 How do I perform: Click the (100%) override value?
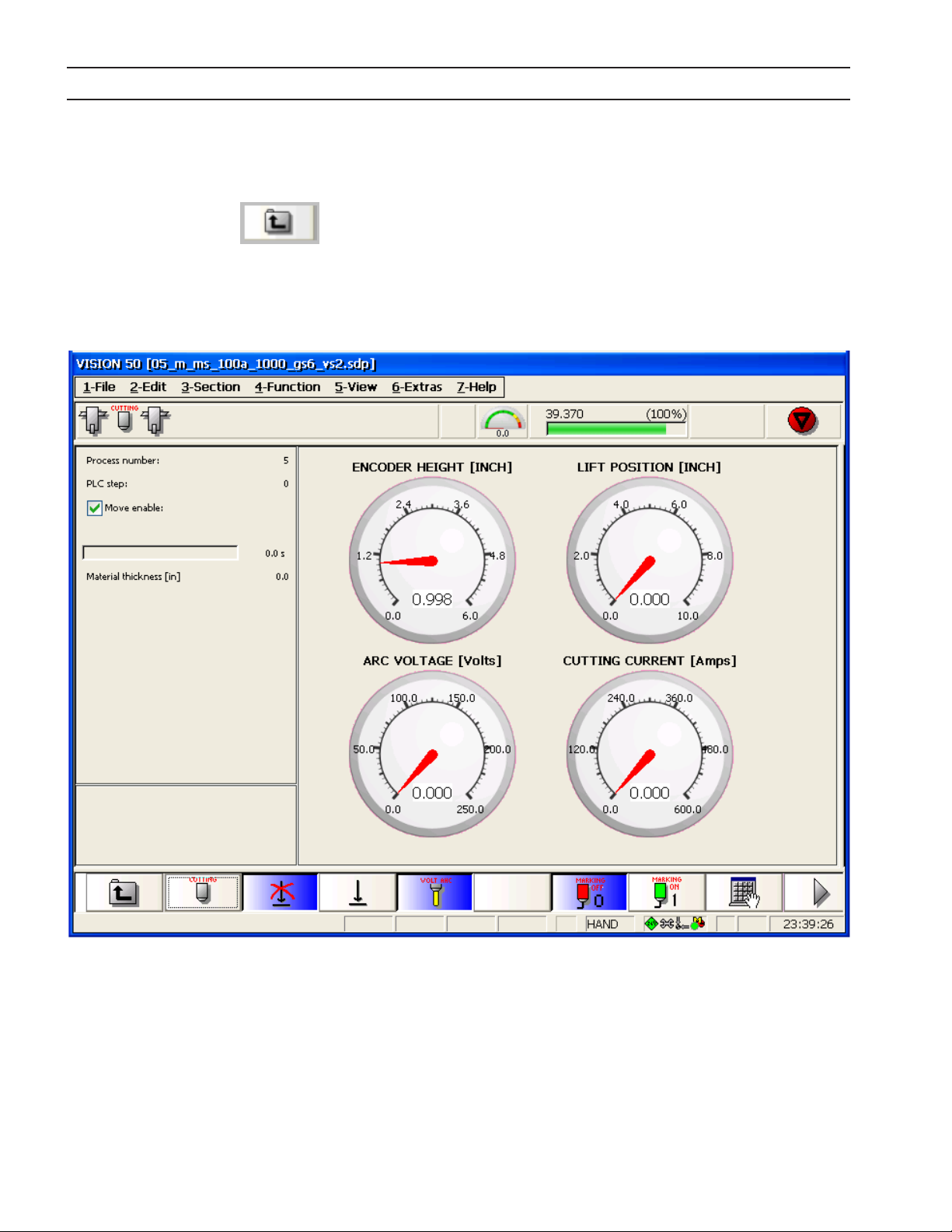point(666,414)
